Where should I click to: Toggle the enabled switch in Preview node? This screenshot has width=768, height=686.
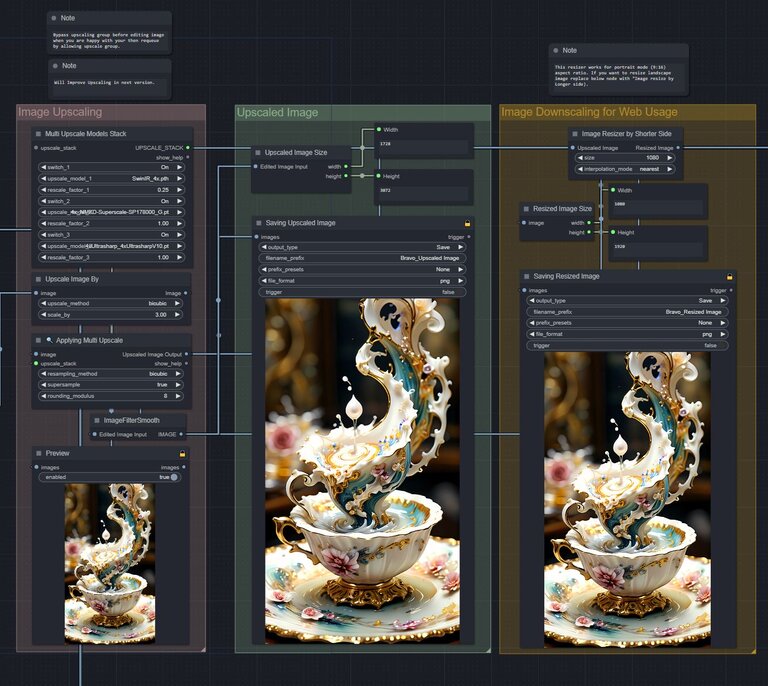(x=174, y=477)
